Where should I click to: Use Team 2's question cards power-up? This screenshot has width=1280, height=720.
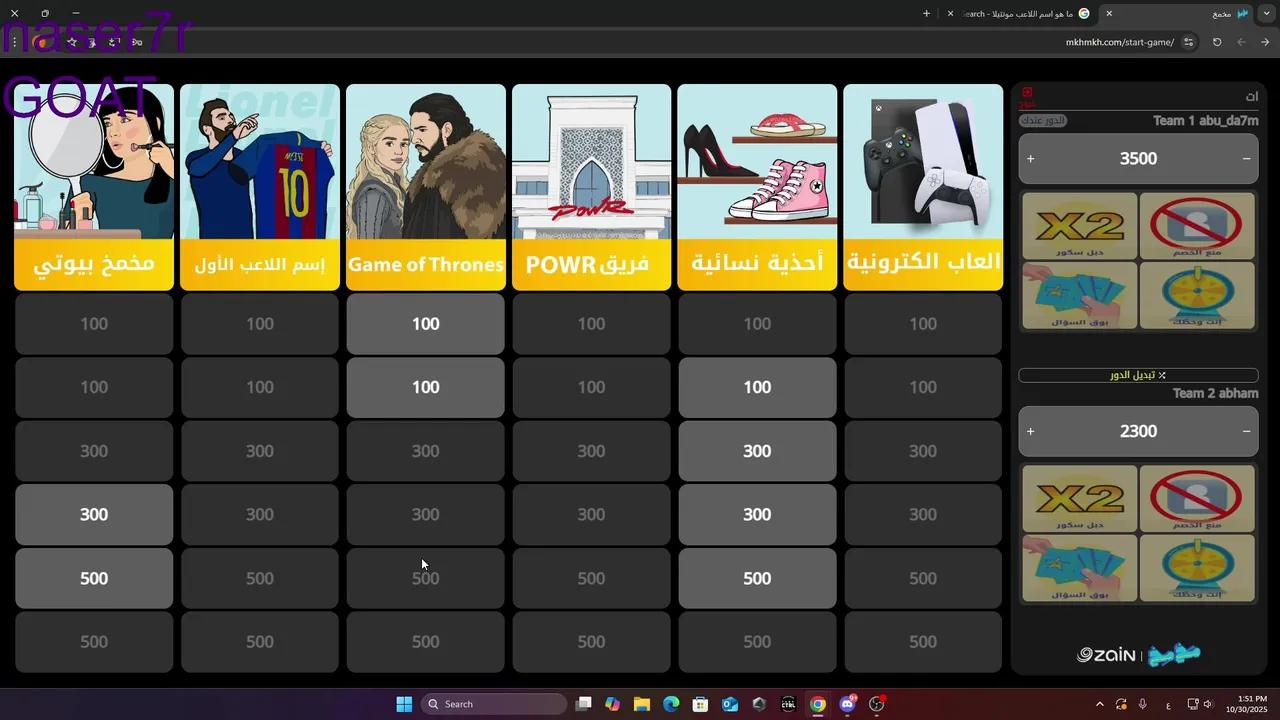tap(1079, 568)
